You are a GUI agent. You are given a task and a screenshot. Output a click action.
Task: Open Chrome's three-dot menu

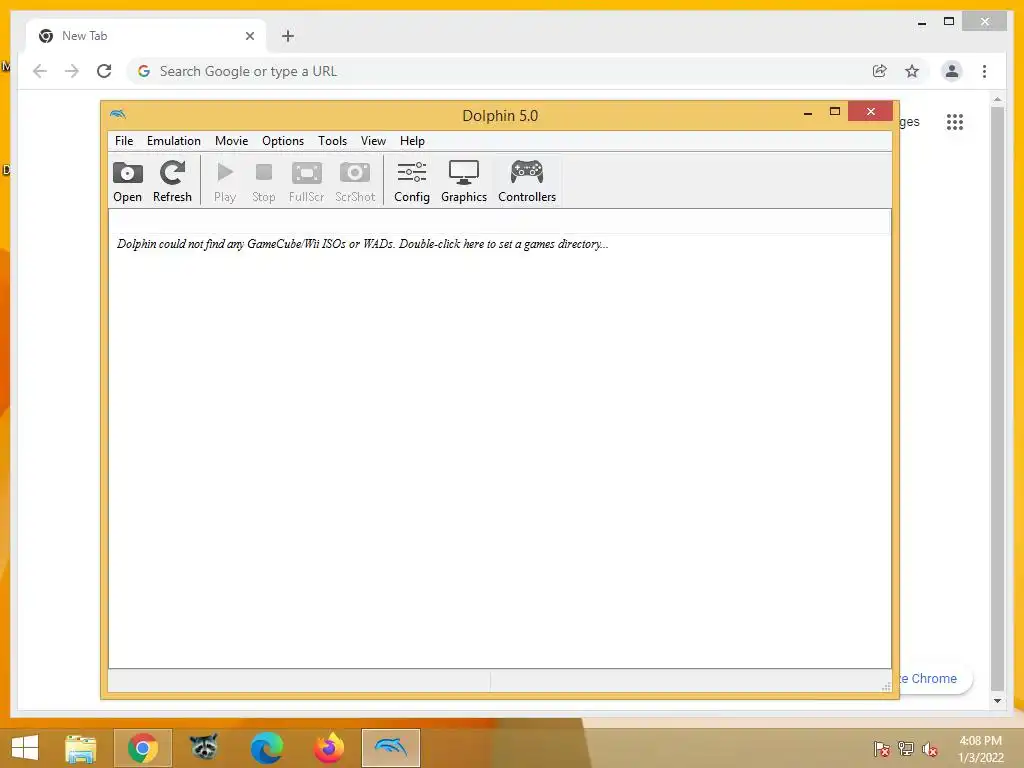pos(984,71)
